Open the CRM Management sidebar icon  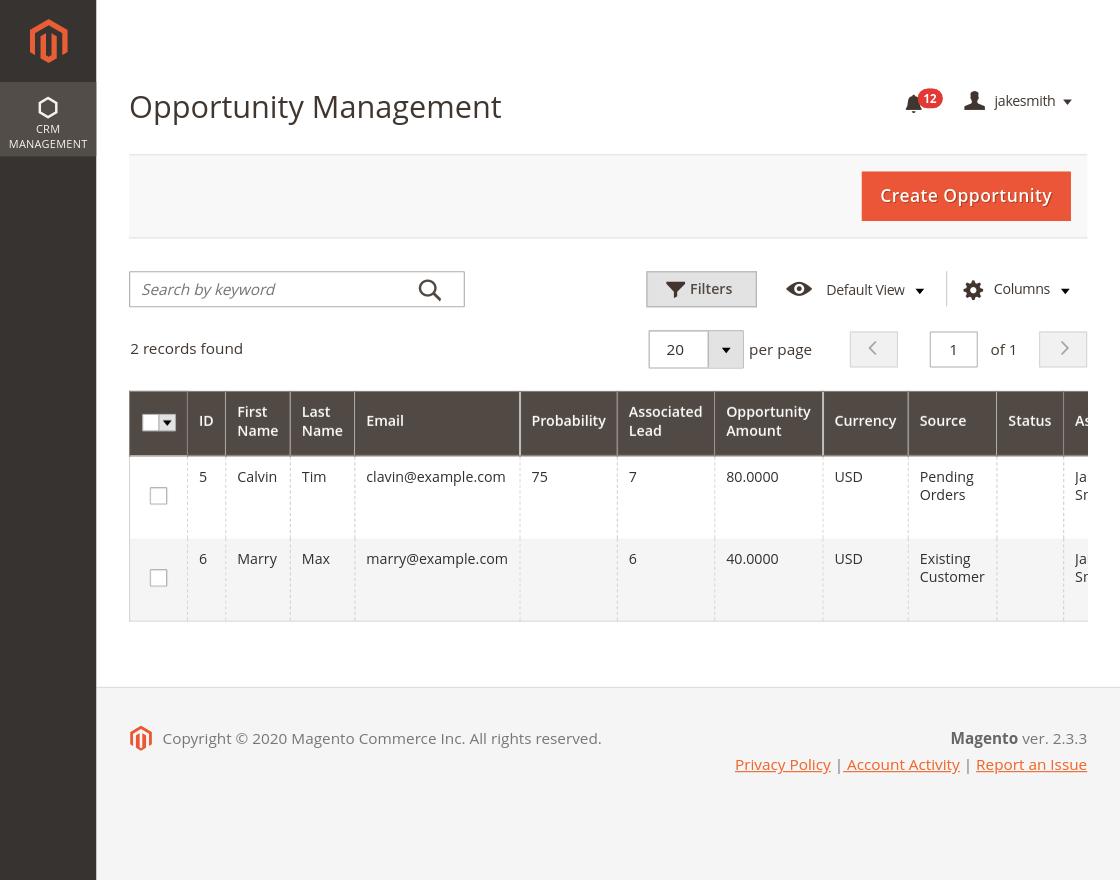(48, 118)
